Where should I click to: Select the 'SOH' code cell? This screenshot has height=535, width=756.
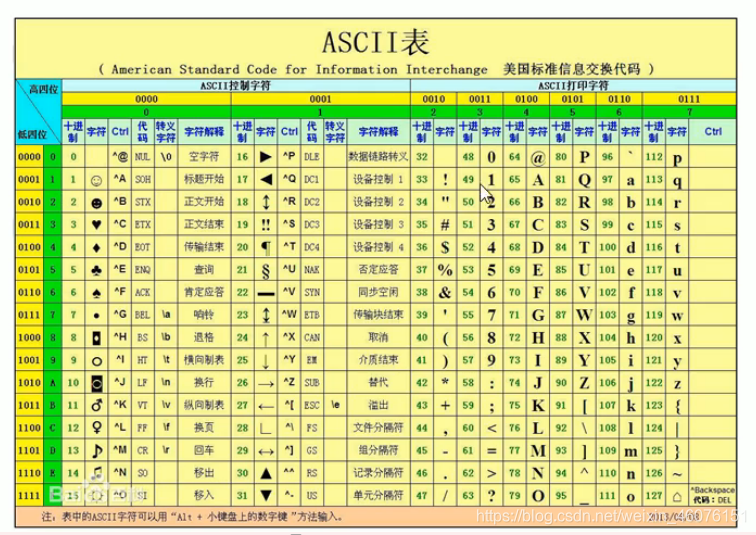143,180
